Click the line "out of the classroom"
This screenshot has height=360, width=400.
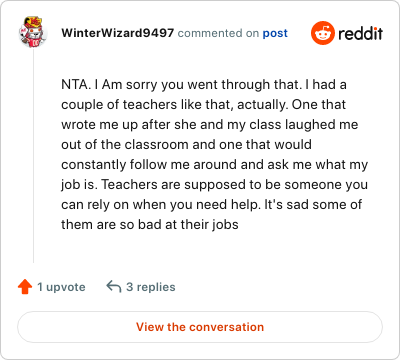pyautogui.click(x=186, y=145)
